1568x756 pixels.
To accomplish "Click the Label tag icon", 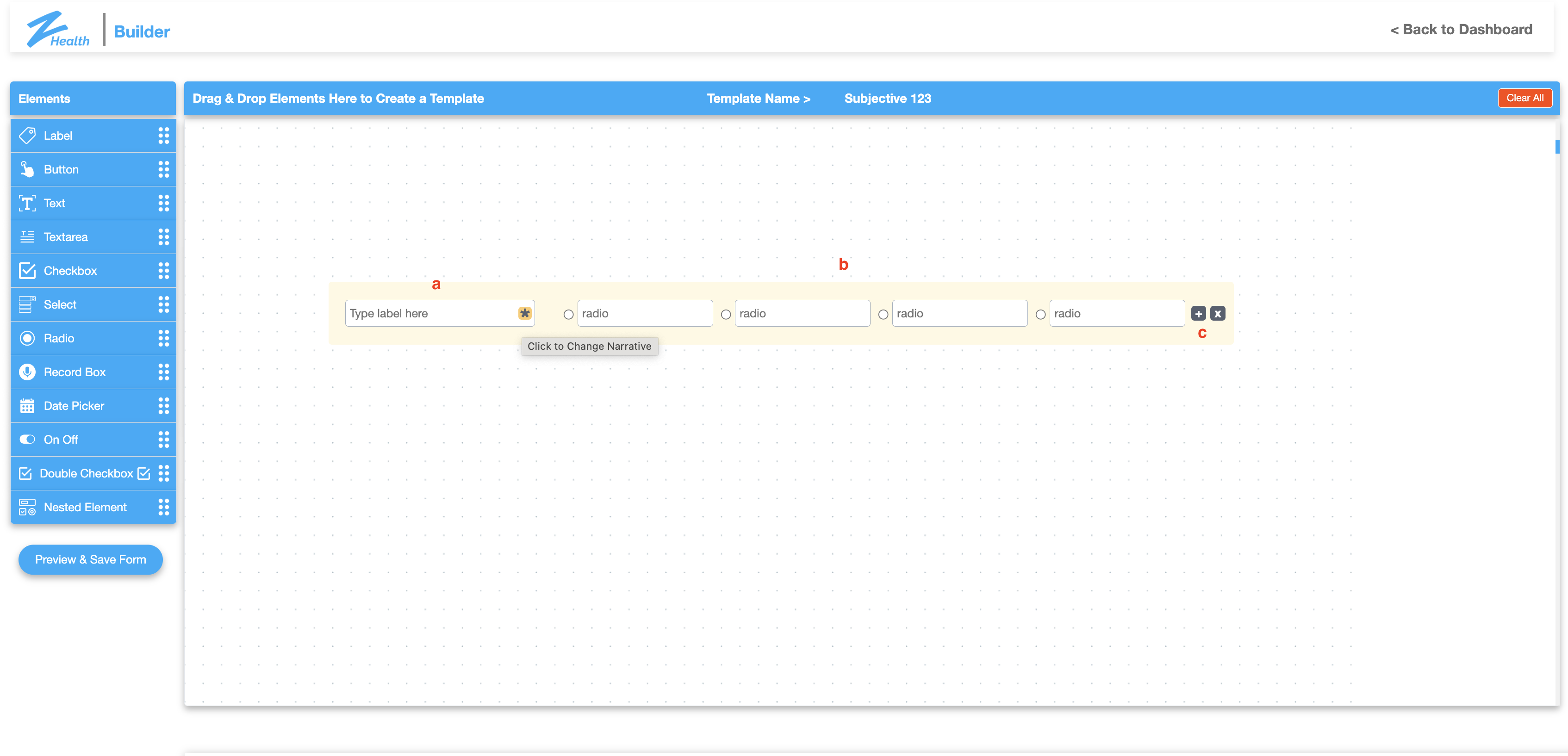I will (27, 135).
